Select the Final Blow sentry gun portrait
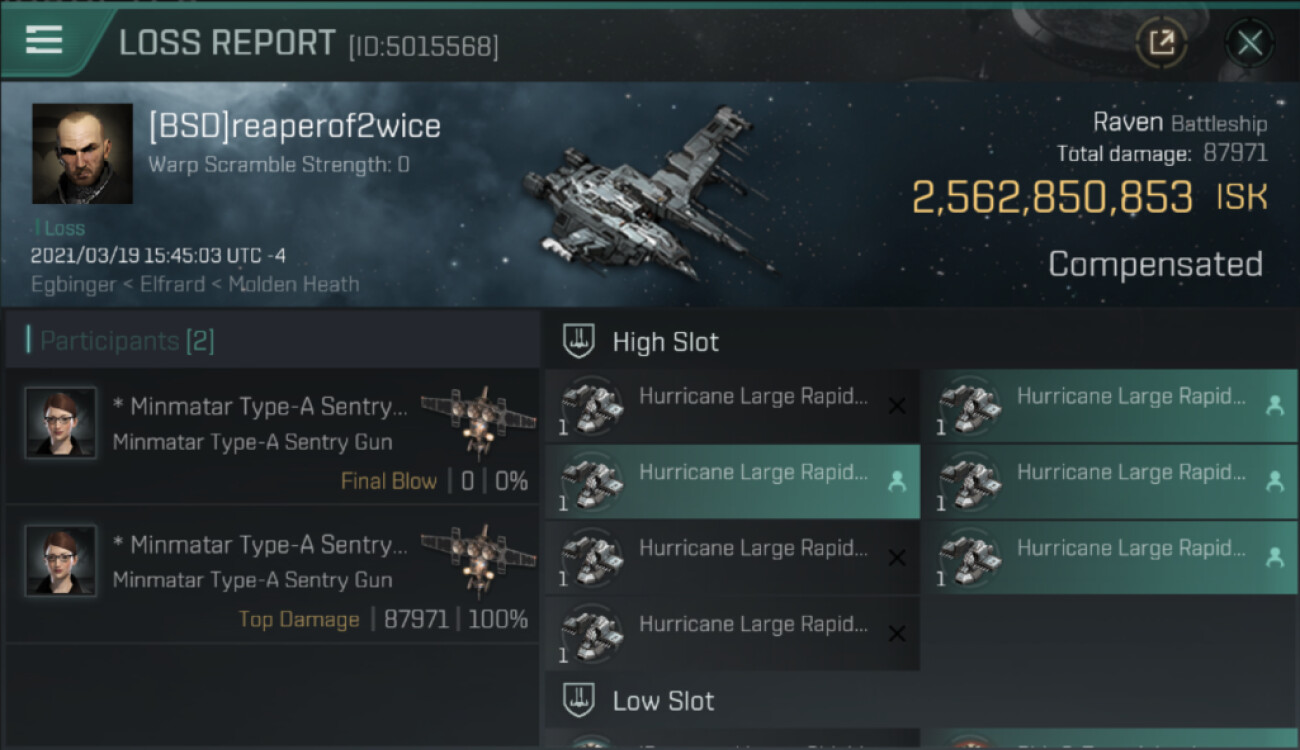1300x750 pixels. pos(61,423)
